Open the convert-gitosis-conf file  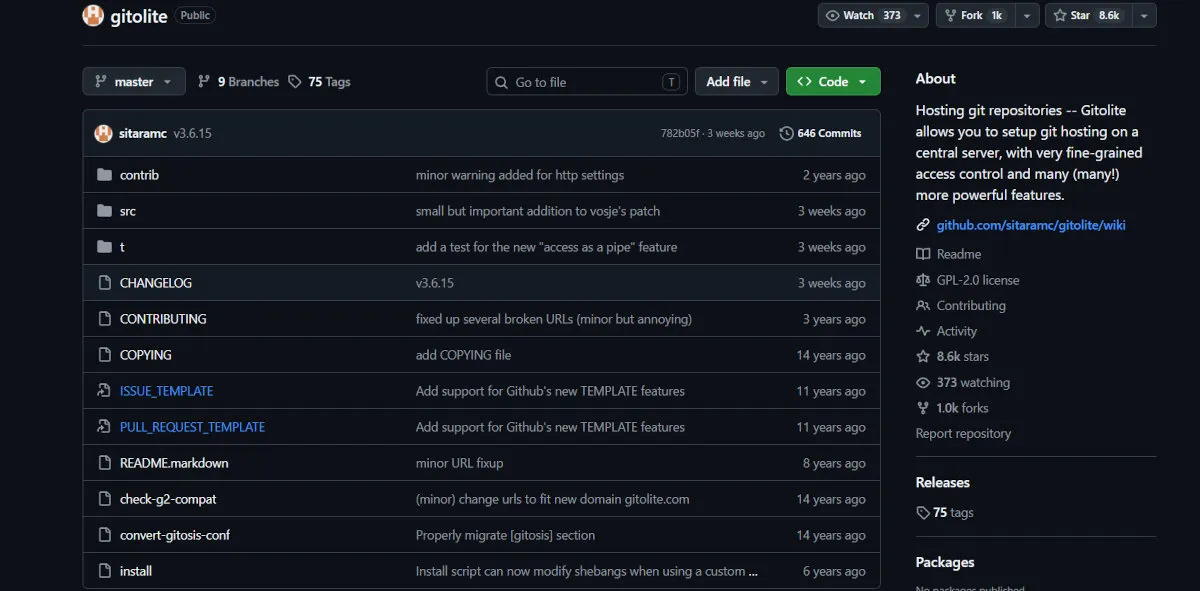175,535
